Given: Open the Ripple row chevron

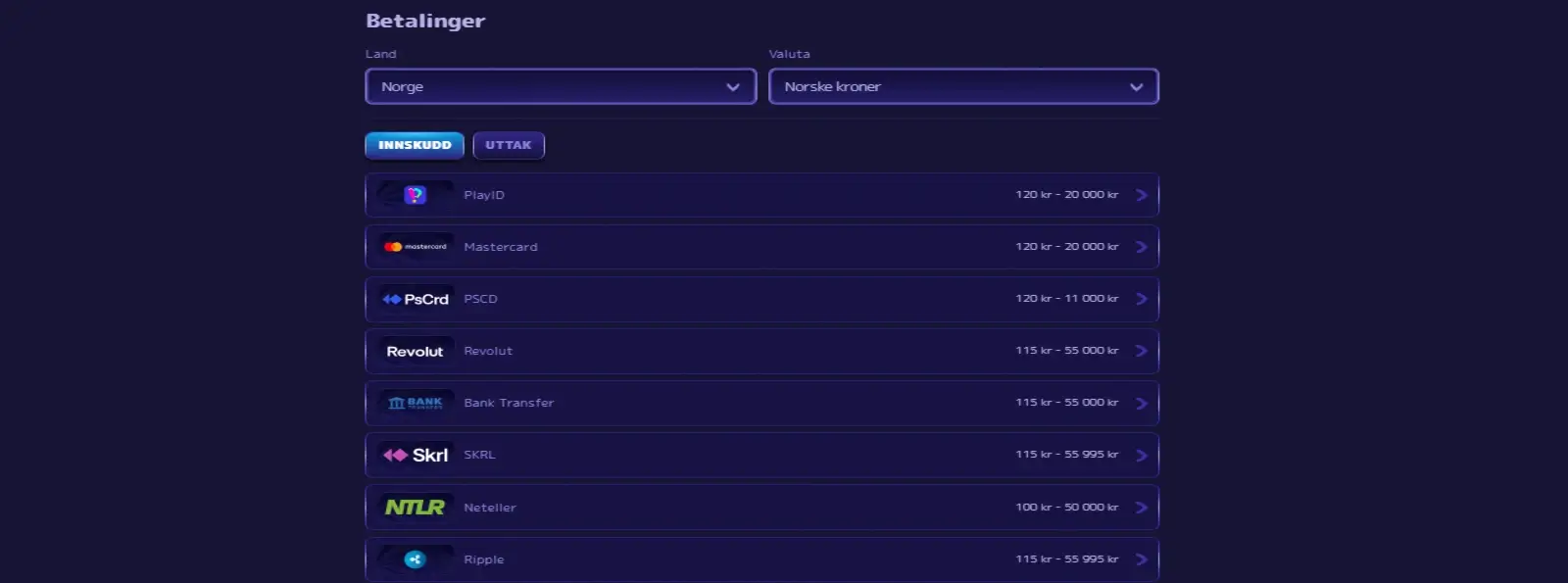Looking at the screenshot, I should pos(1141,559).
